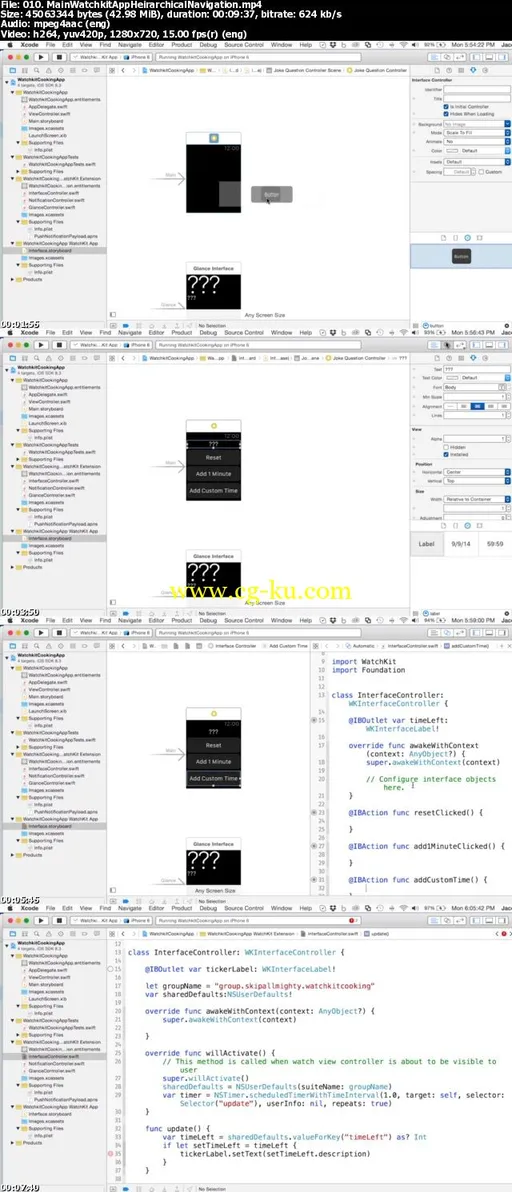Open Background 'No Image' dropdown in 00:01:55 frame
512x1192 pixels.
(476, 124)
